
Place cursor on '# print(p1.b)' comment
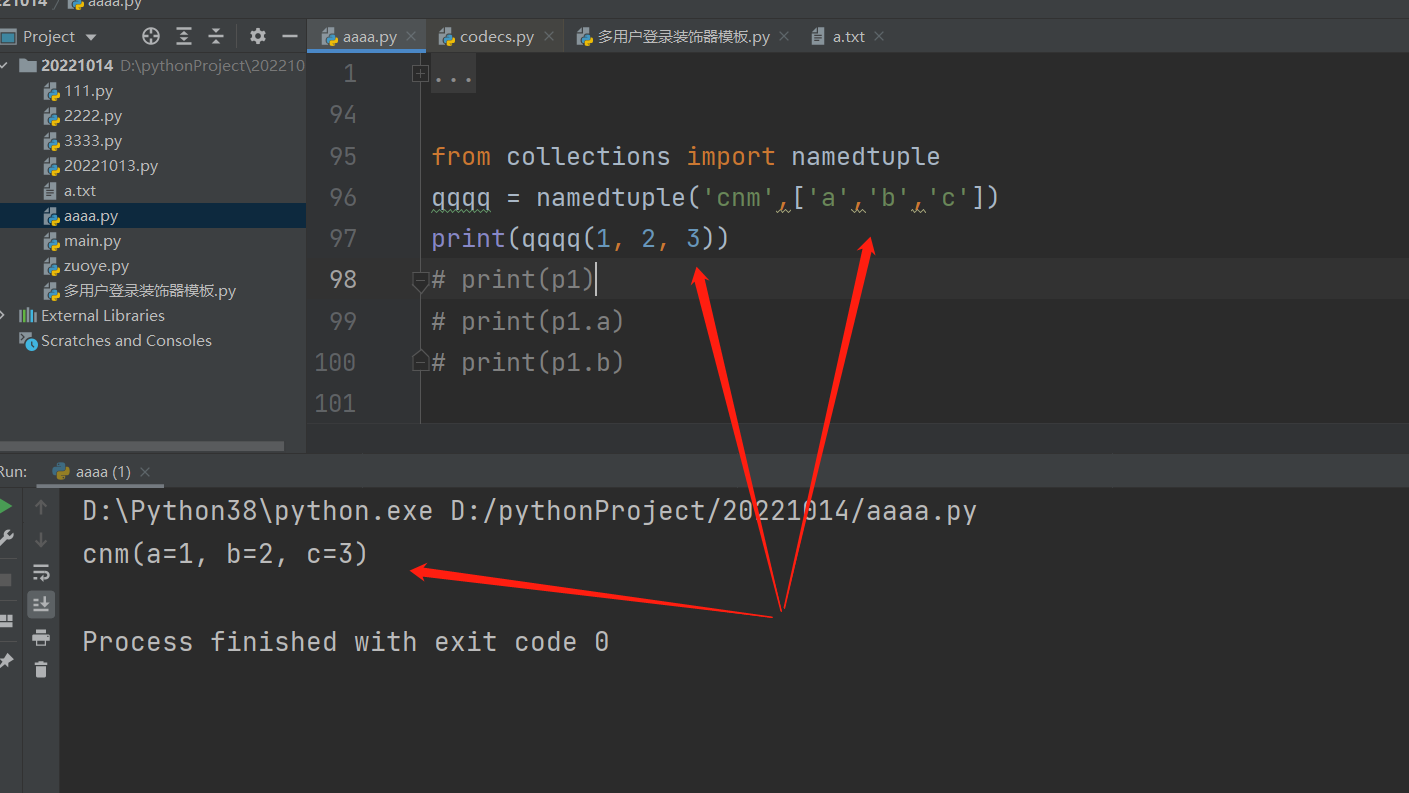pyautogui.click(x=528, y=362)
